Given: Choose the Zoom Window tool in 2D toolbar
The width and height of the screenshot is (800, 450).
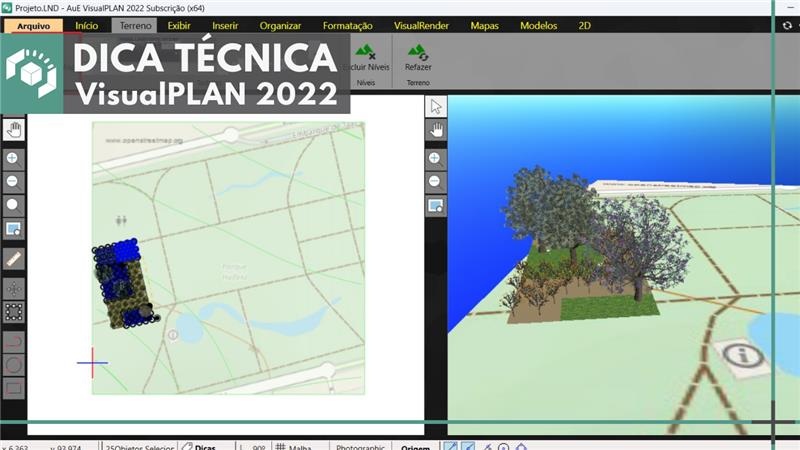Looking at the screenshot, I should coord(13,229).
